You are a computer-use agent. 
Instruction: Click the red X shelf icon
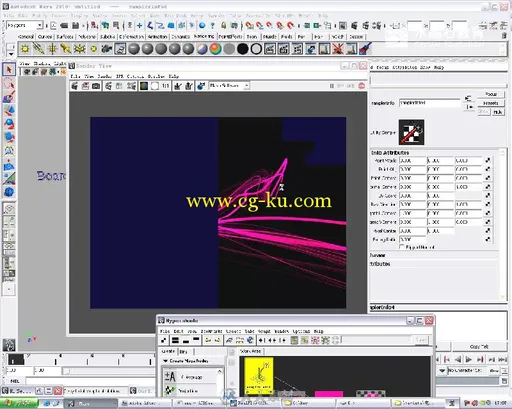(x=338, y=49)
